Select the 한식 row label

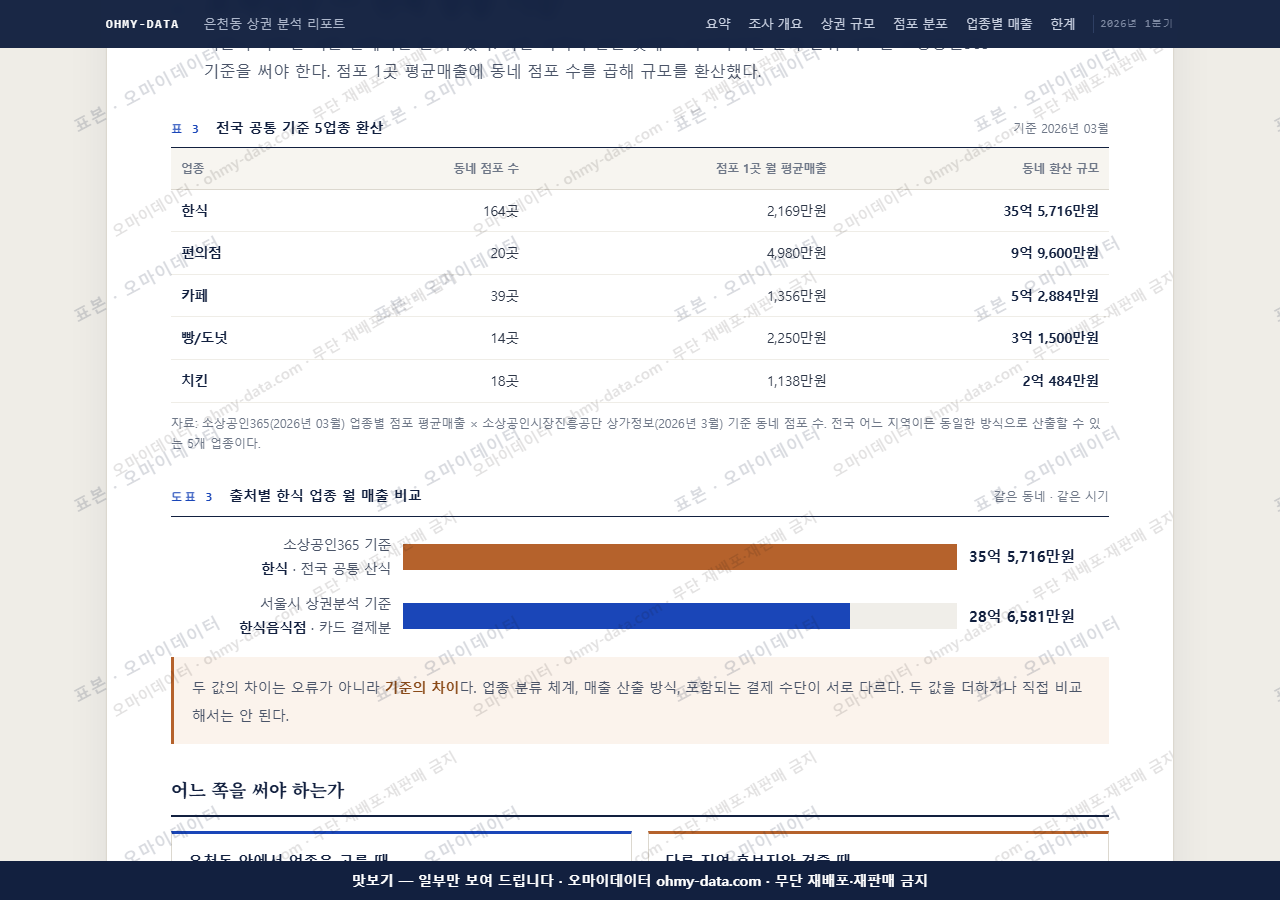[x=195, y=211]
